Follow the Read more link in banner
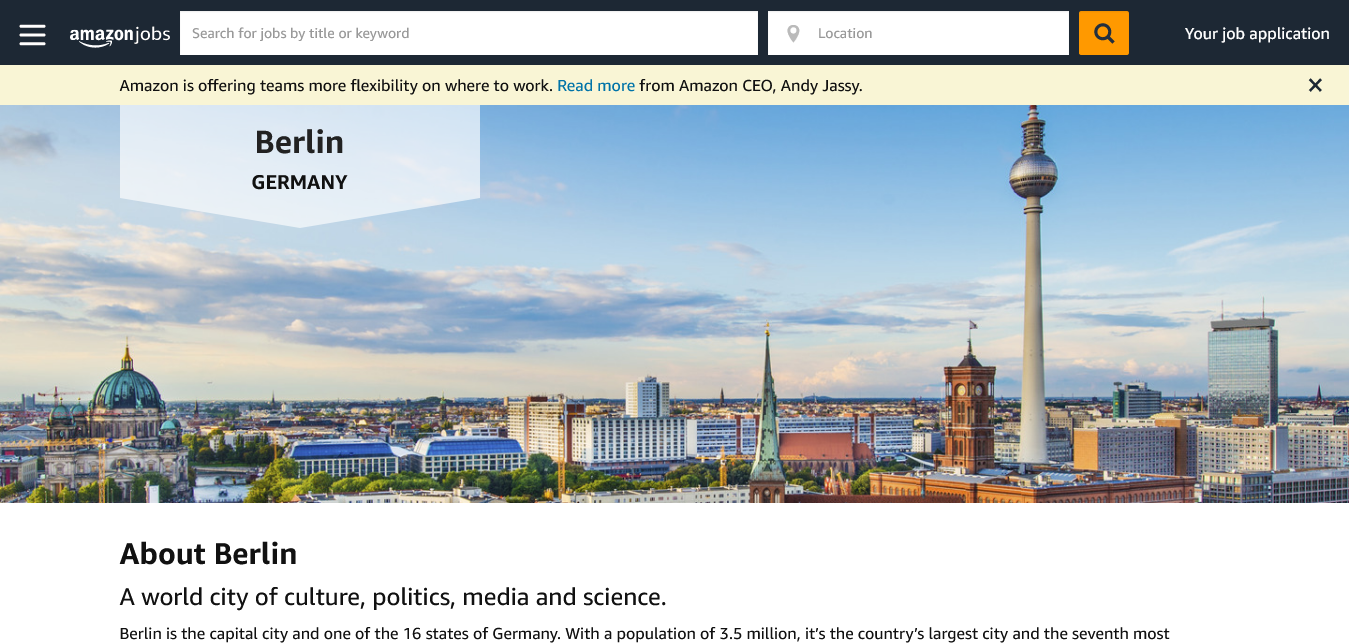The image size is (1366, 643). click(595, 86)
